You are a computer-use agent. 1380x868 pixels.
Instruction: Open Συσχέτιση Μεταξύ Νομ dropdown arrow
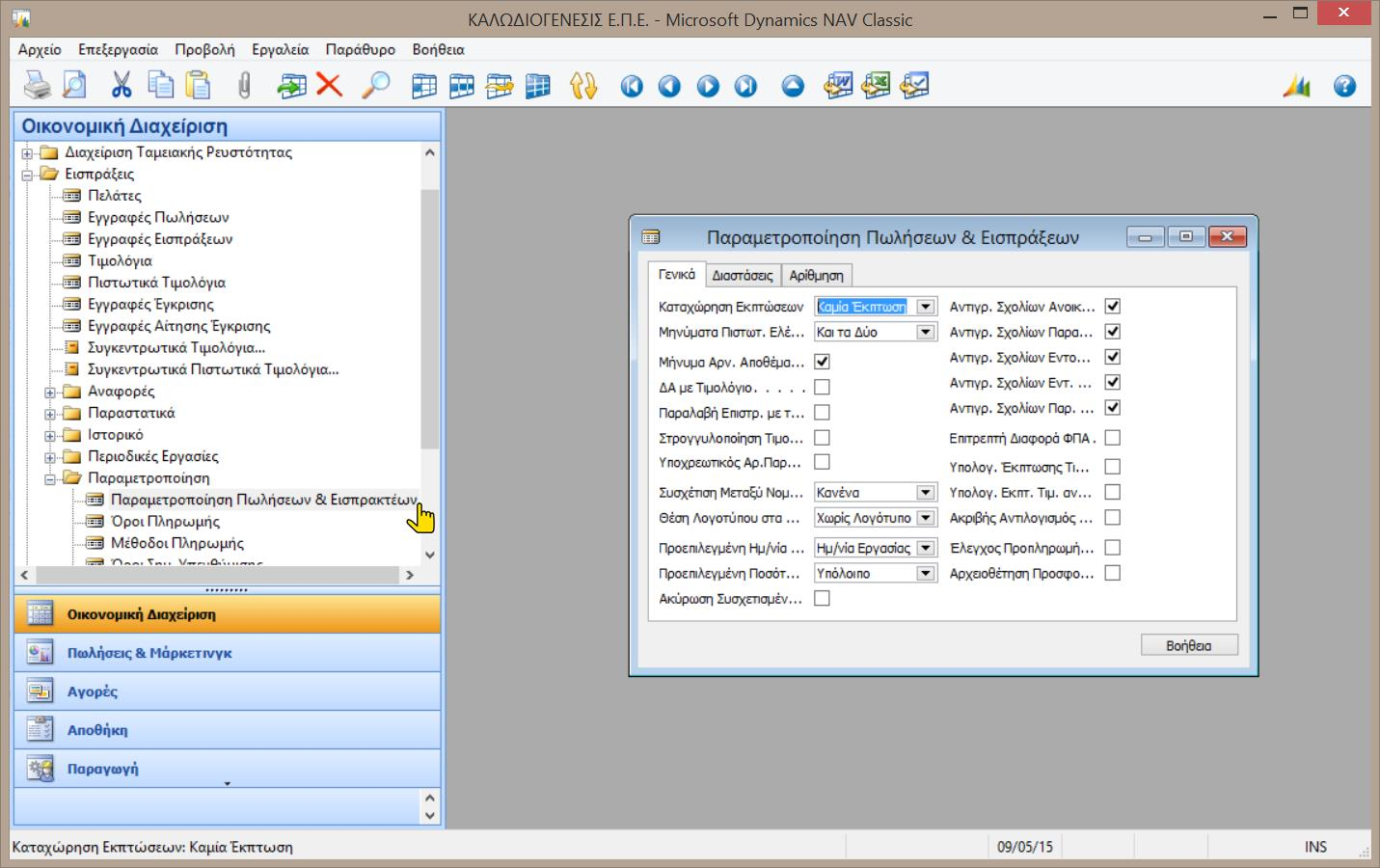tap(925, 492)
